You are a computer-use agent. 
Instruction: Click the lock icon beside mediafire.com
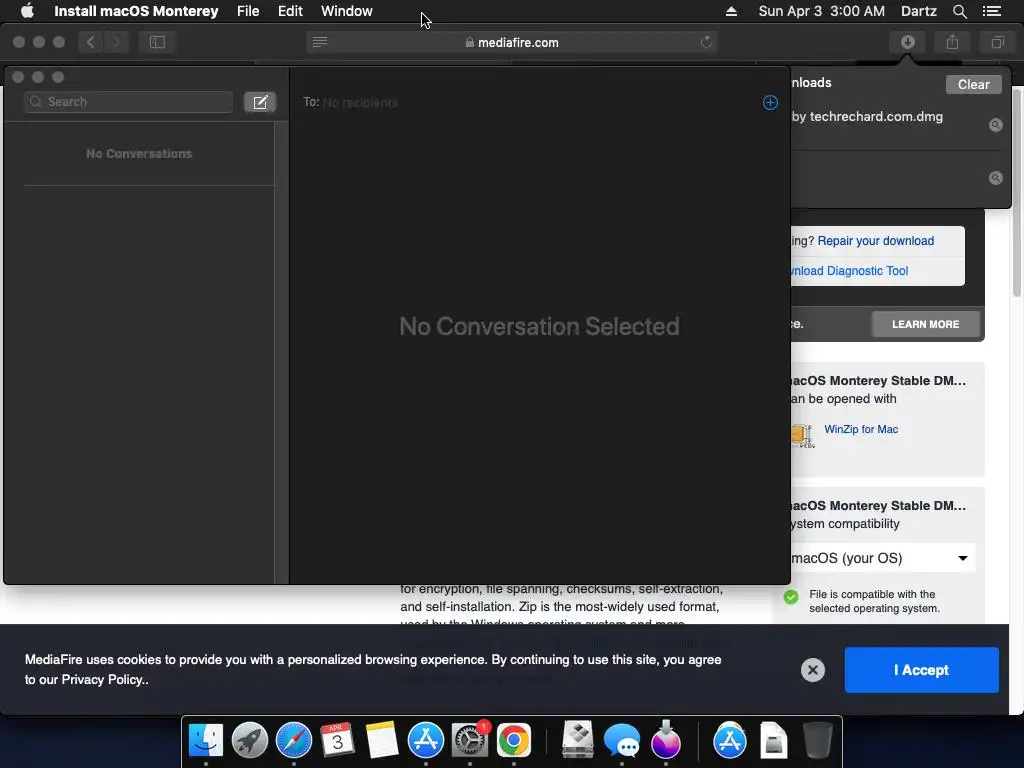(470, 42)
